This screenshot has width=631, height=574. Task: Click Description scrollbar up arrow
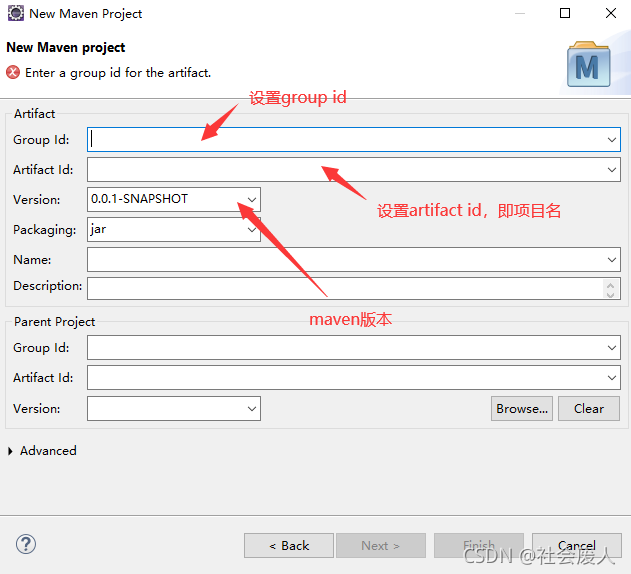[610, 285]
